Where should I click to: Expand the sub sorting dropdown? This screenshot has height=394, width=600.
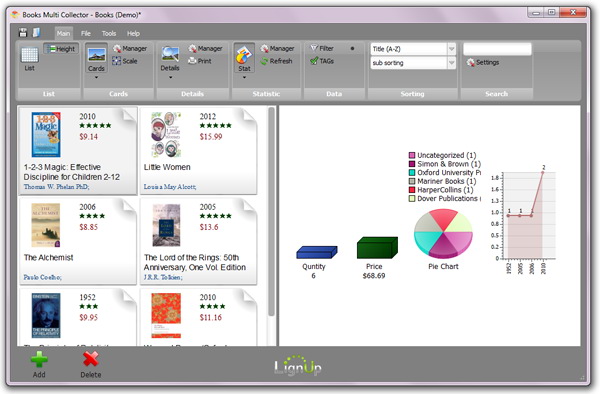pyautogui.click(x=452, y=63)
